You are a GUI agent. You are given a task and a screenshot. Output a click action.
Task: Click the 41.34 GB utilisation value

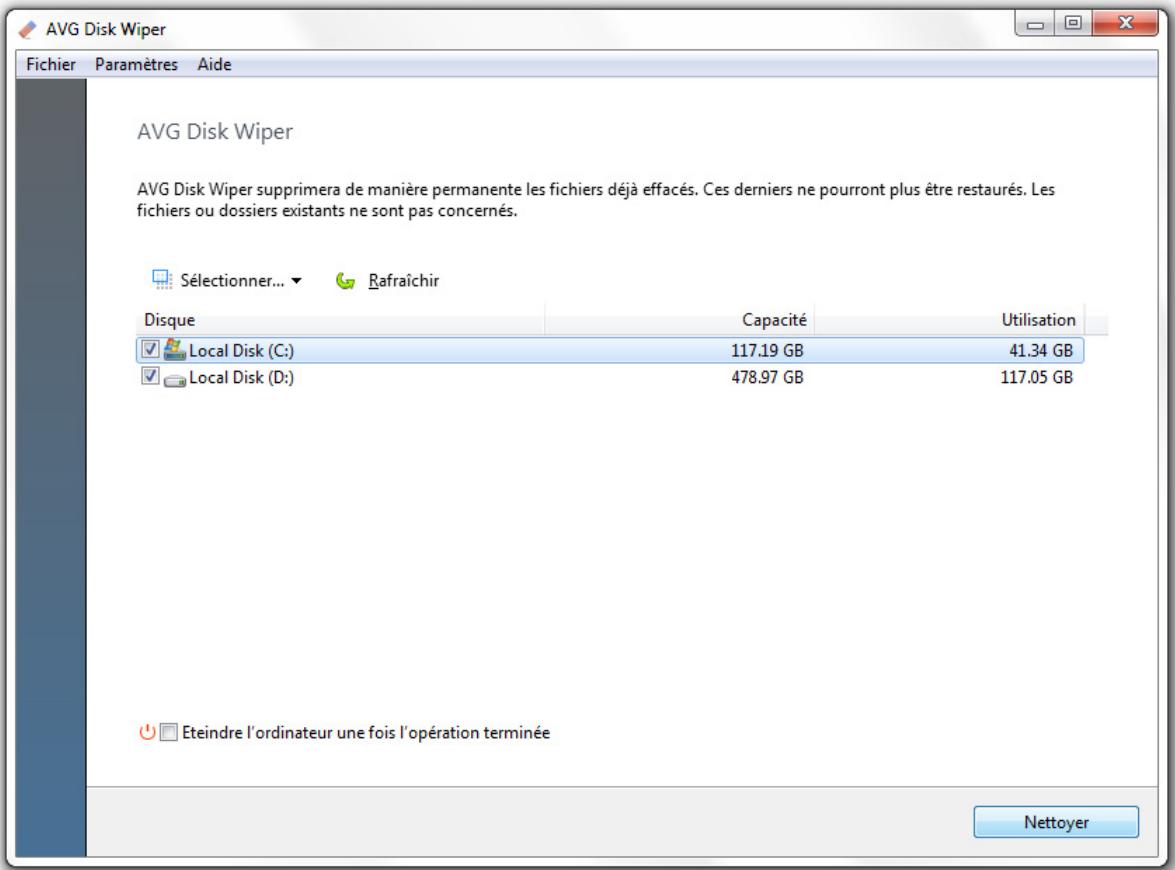click(1041, 351)
